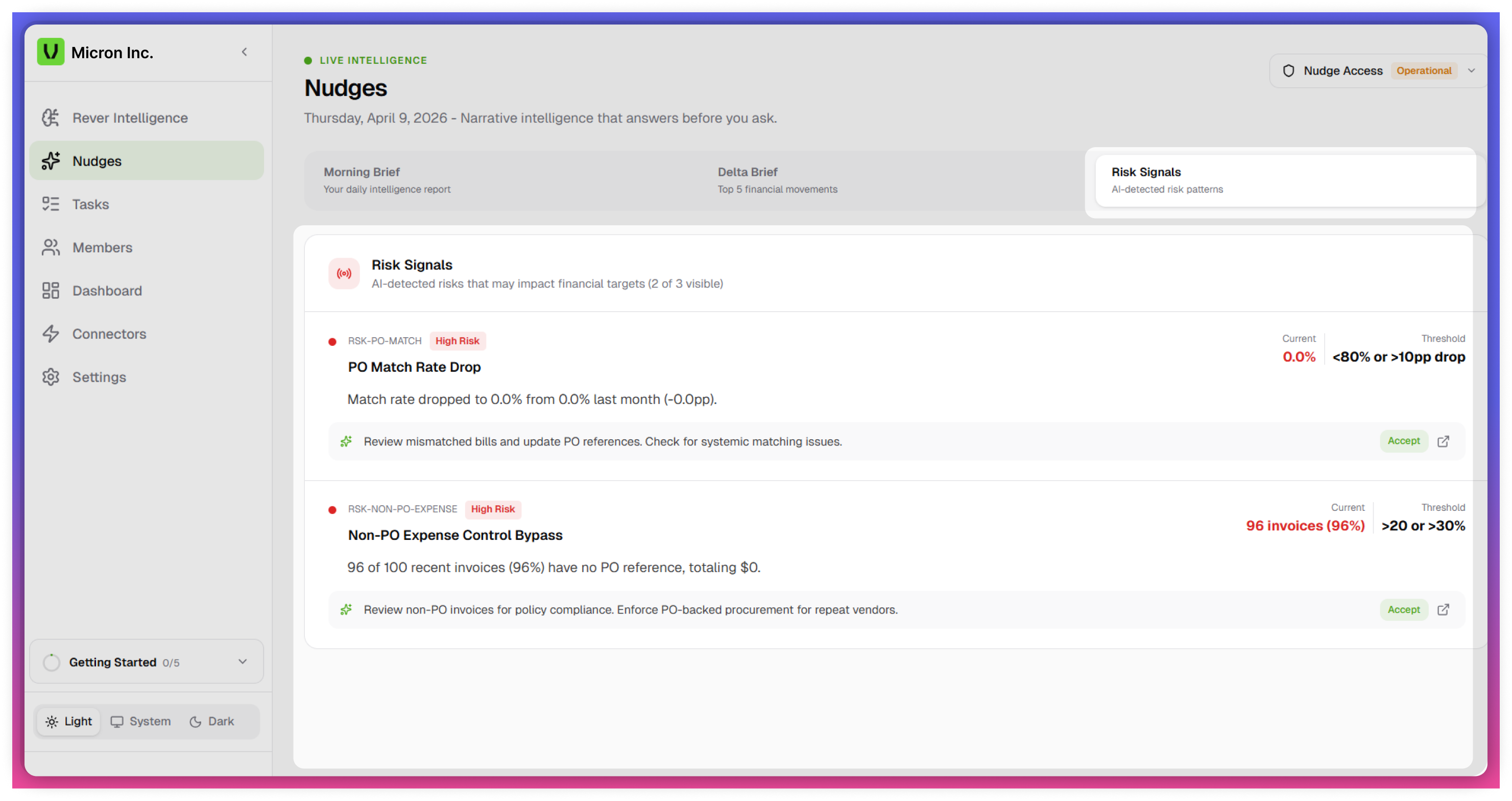Accept the Non-PO Expense Control recommendation
The image size is (1512, 801).
[x=1403, y=609]
